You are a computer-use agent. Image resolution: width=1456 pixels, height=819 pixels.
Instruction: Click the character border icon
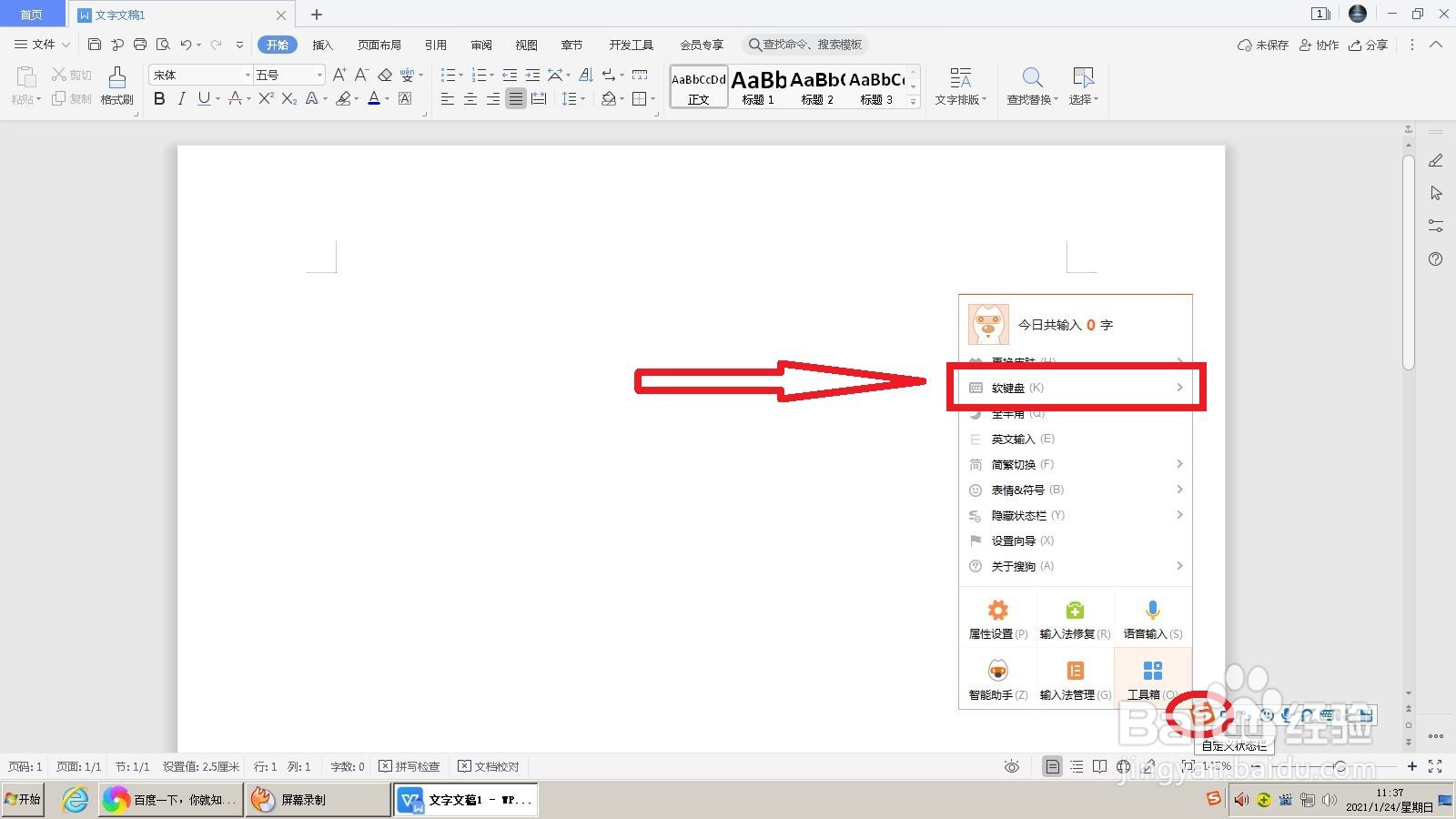pyautogui.click(x=405, y=98)
